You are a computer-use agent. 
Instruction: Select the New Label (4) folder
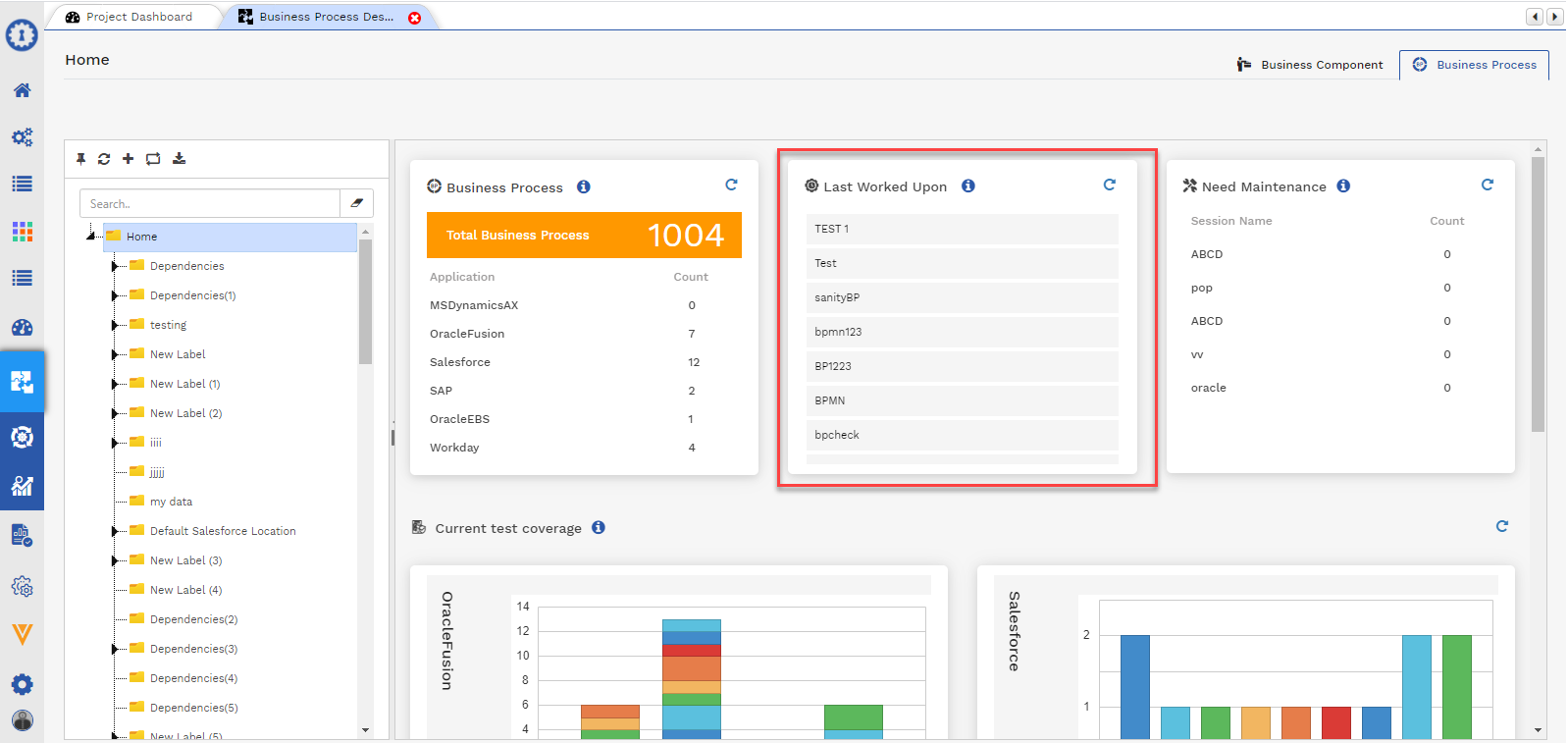pyautogui.click(x=185, y=590)
